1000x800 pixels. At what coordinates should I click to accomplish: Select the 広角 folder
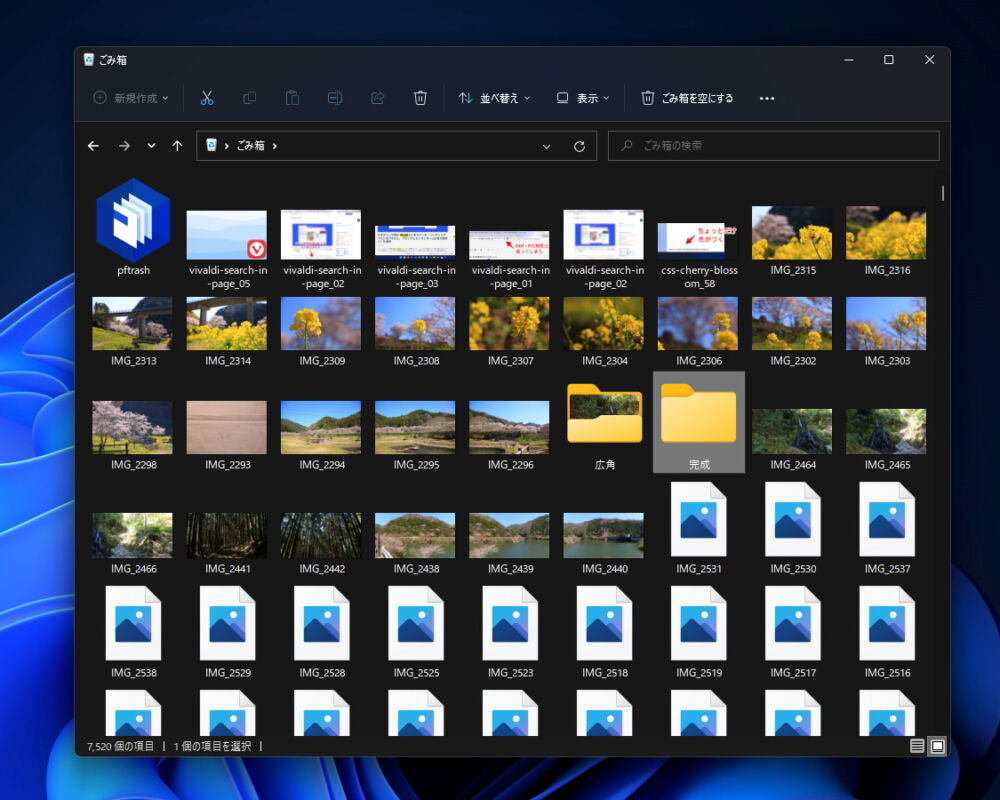coord(604,422)
